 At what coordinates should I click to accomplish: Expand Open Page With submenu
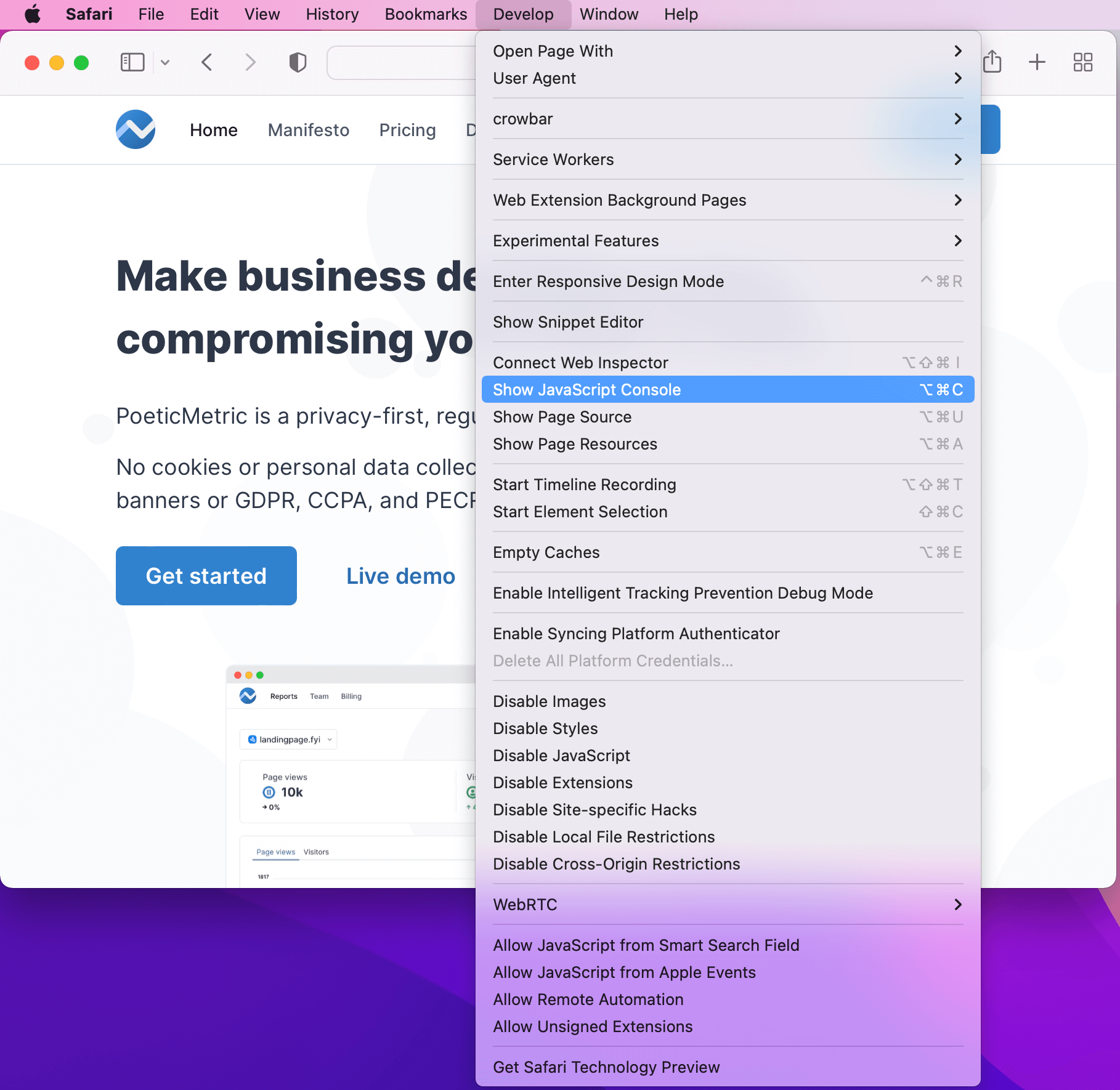point(728,51)
